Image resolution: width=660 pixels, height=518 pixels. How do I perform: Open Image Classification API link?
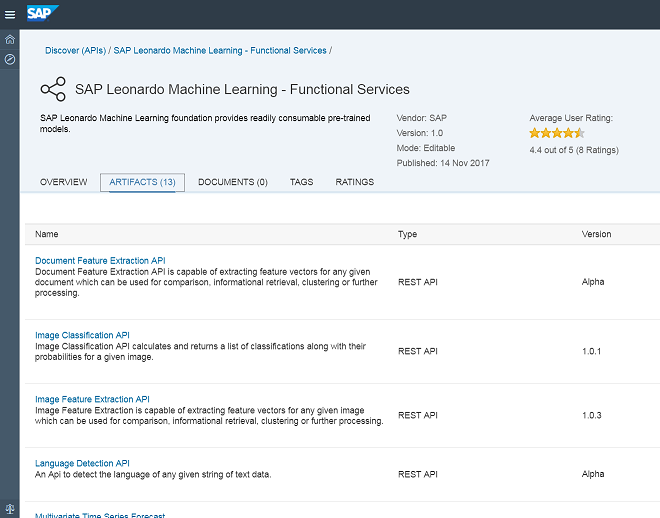82,335
